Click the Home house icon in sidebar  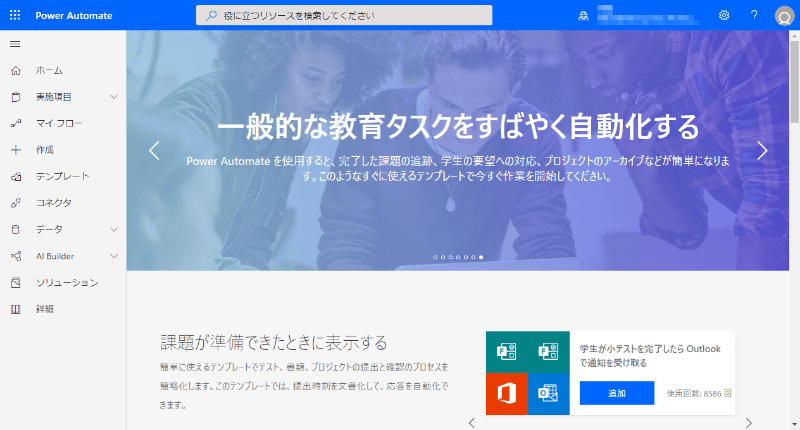click(16, 70)
